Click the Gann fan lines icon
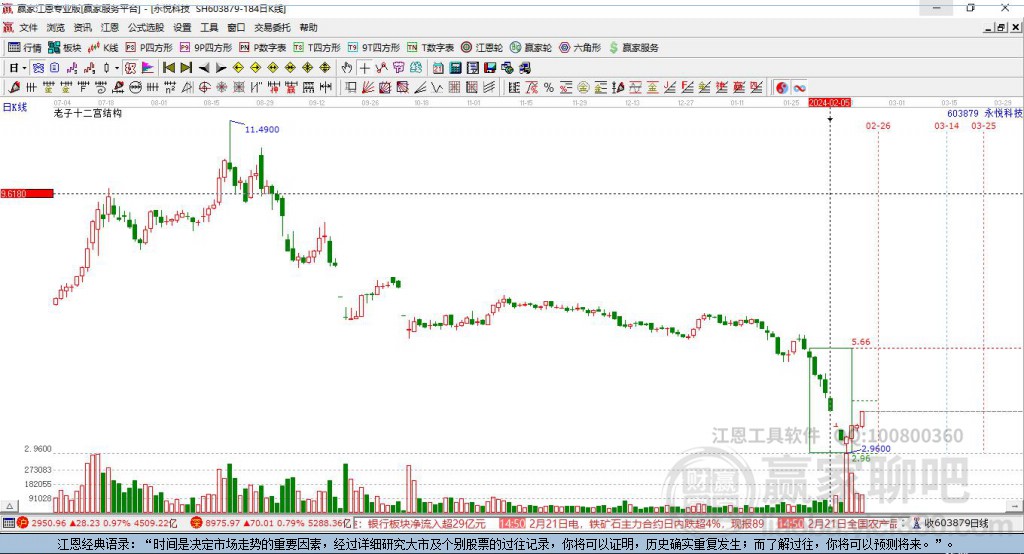1024x554 pixels. [367, 88]
